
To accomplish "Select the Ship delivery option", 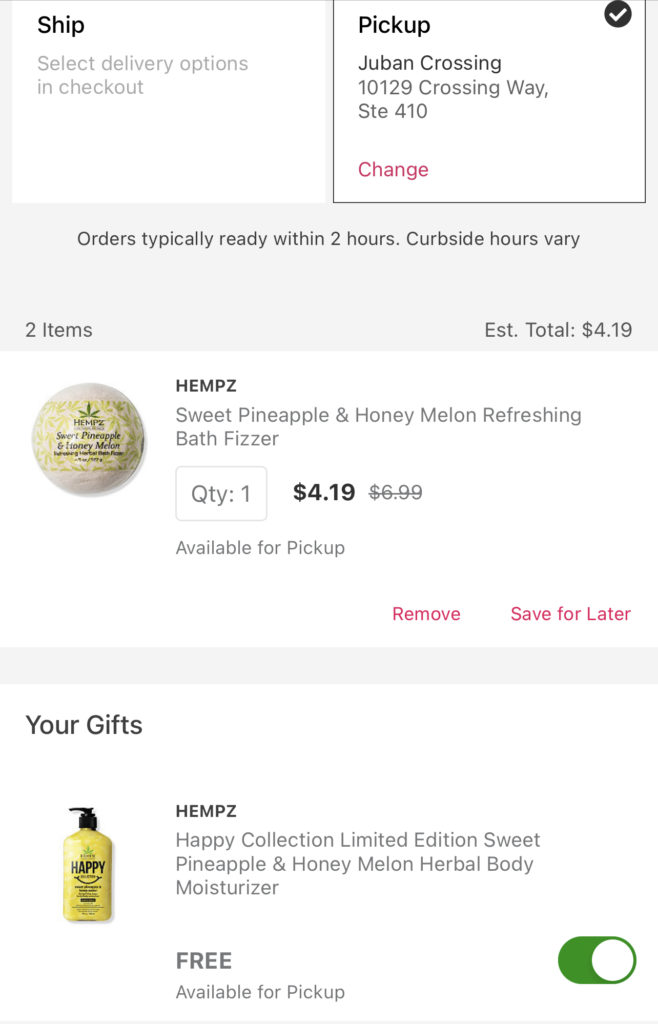I will (x=167, y=100).
